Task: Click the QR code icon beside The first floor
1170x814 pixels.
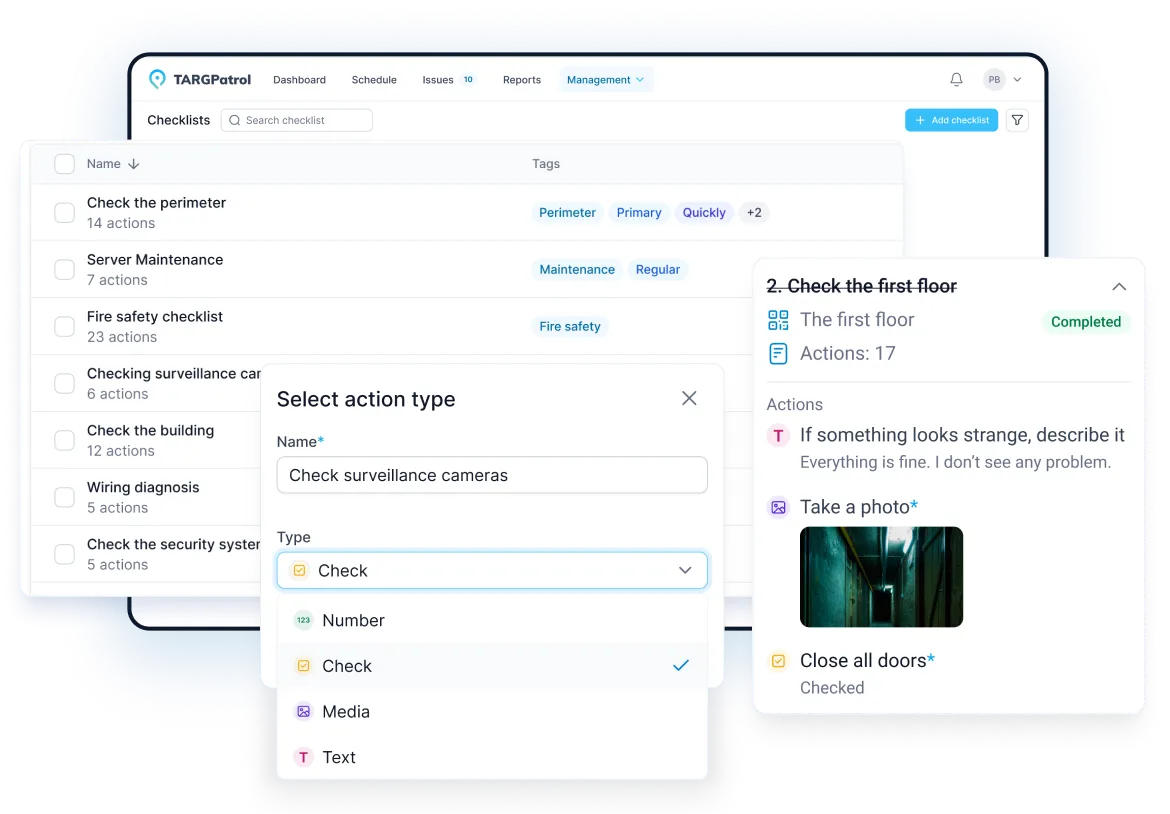Action: pyautogui.click(x=778, y=320)
